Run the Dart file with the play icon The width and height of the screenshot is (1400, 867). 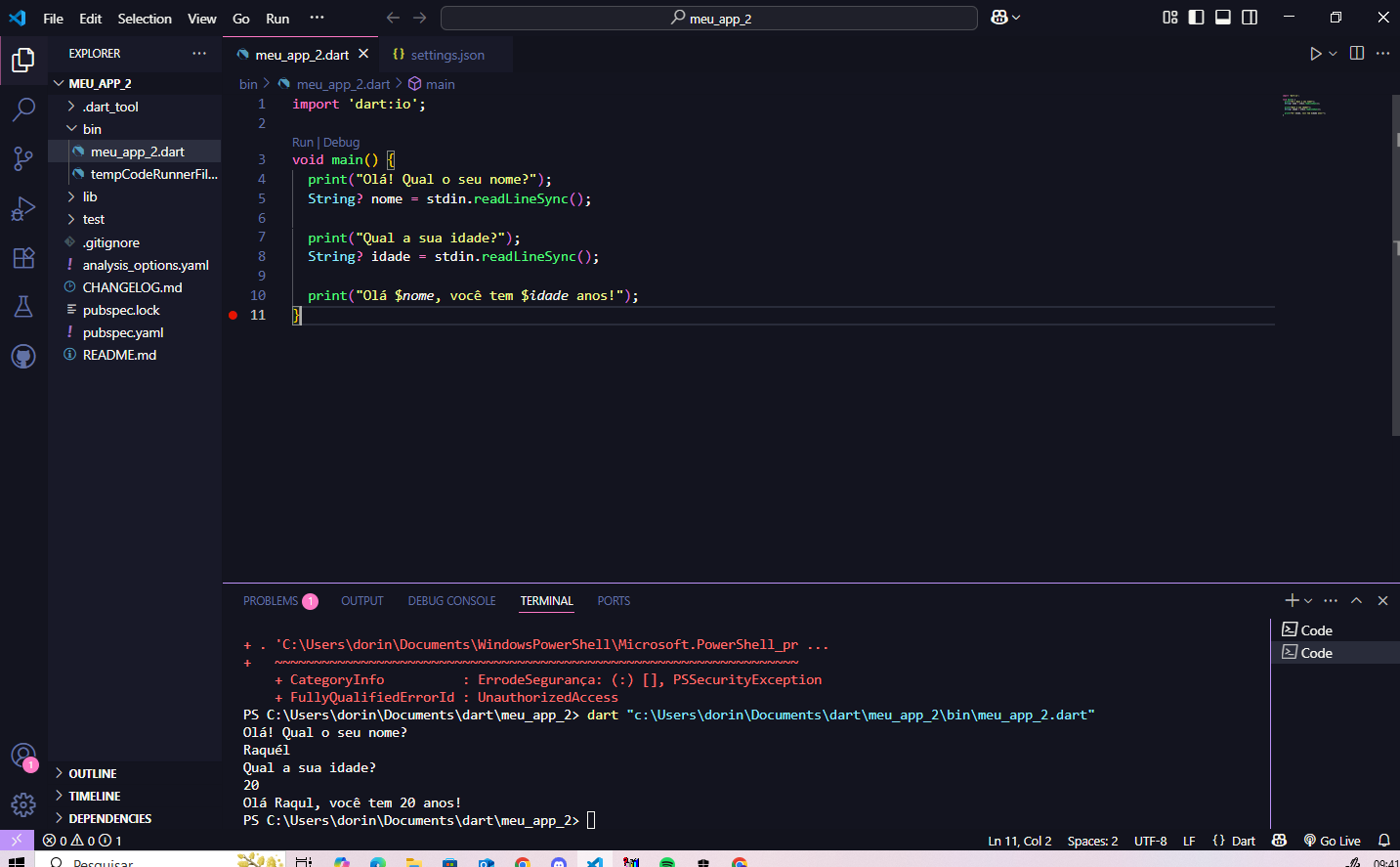tap(1316, 54)
